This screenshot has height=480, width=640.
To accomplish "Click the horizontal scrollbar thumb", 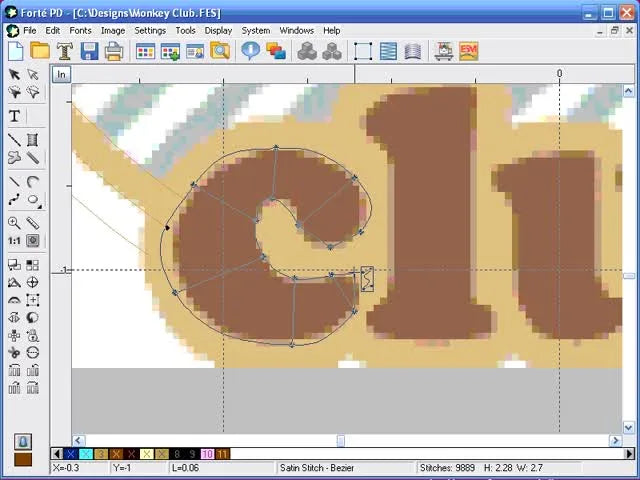I will 340,440.
